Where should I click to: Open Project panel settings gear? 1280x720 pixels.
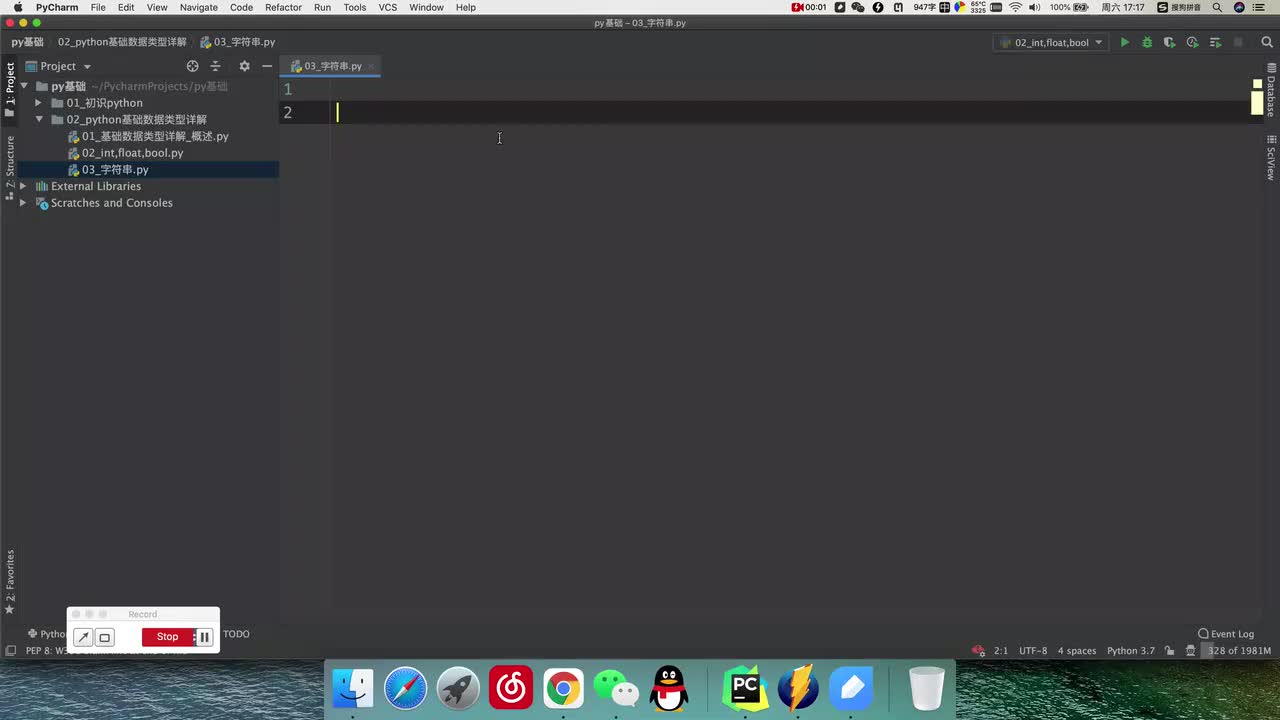[244, 66]
